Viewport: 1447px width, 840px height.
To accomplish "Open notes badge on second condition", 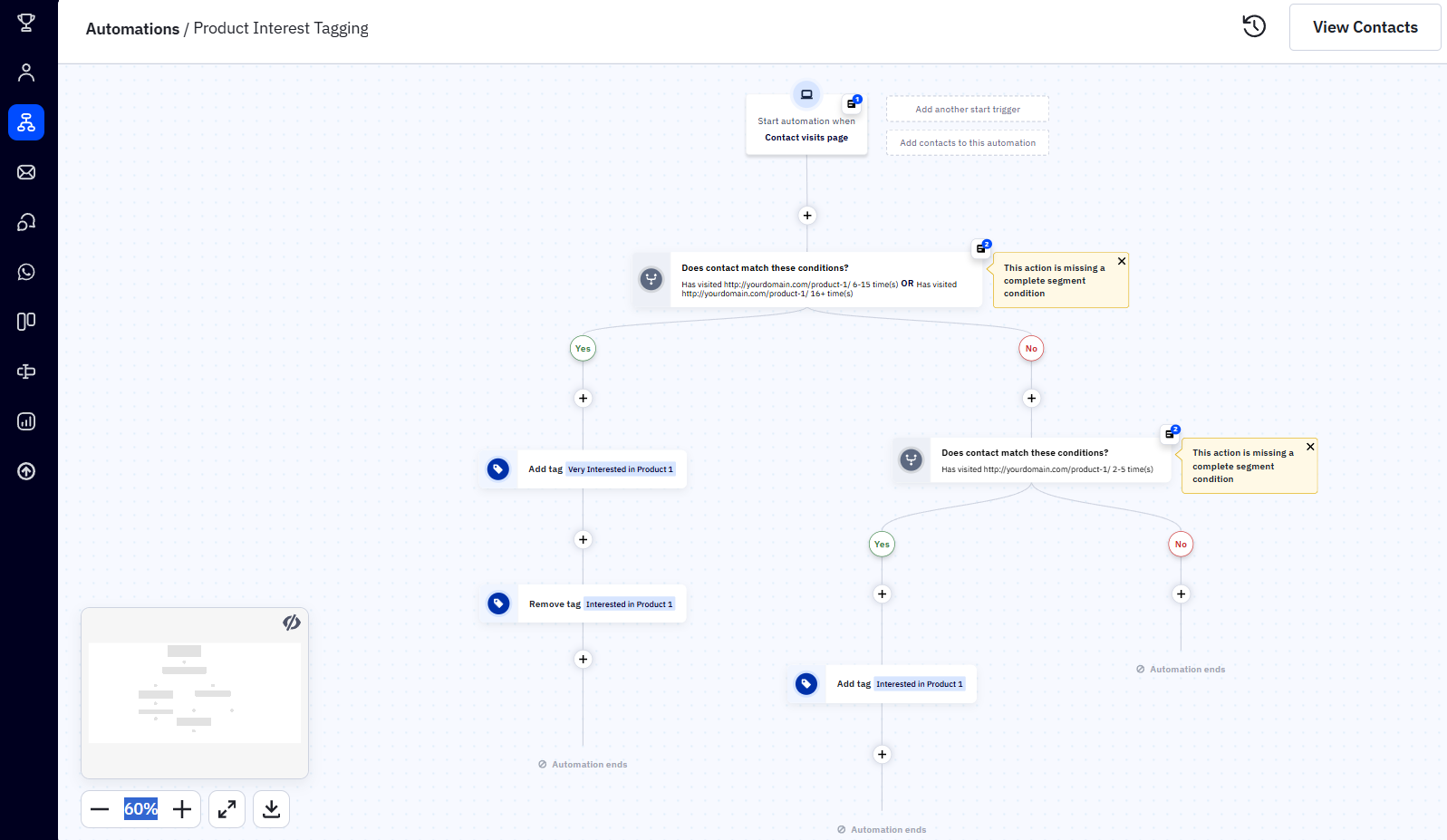I will [x=1171, y=433].
